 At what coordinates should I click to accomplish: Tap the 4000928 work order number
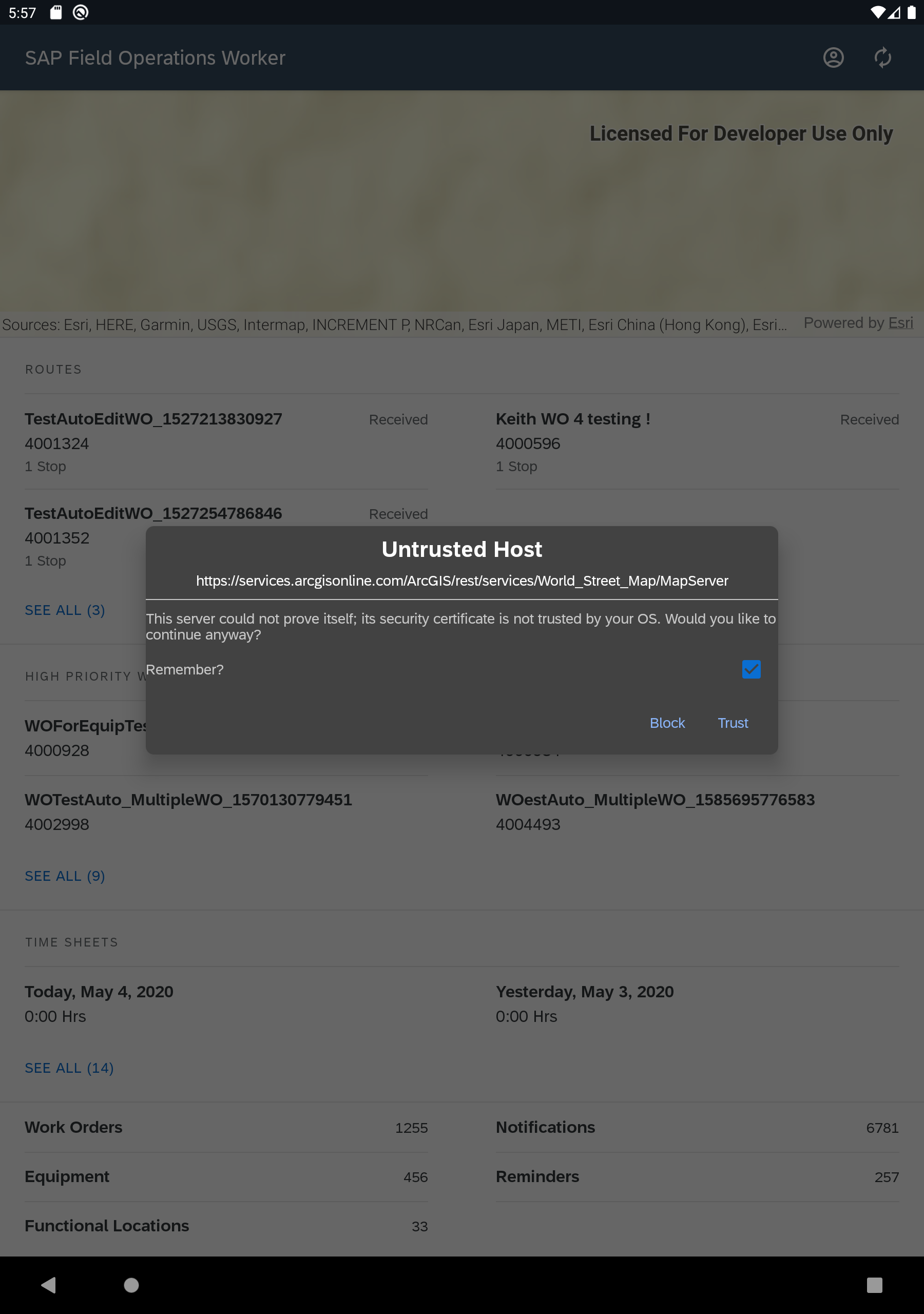coord(56,750)
